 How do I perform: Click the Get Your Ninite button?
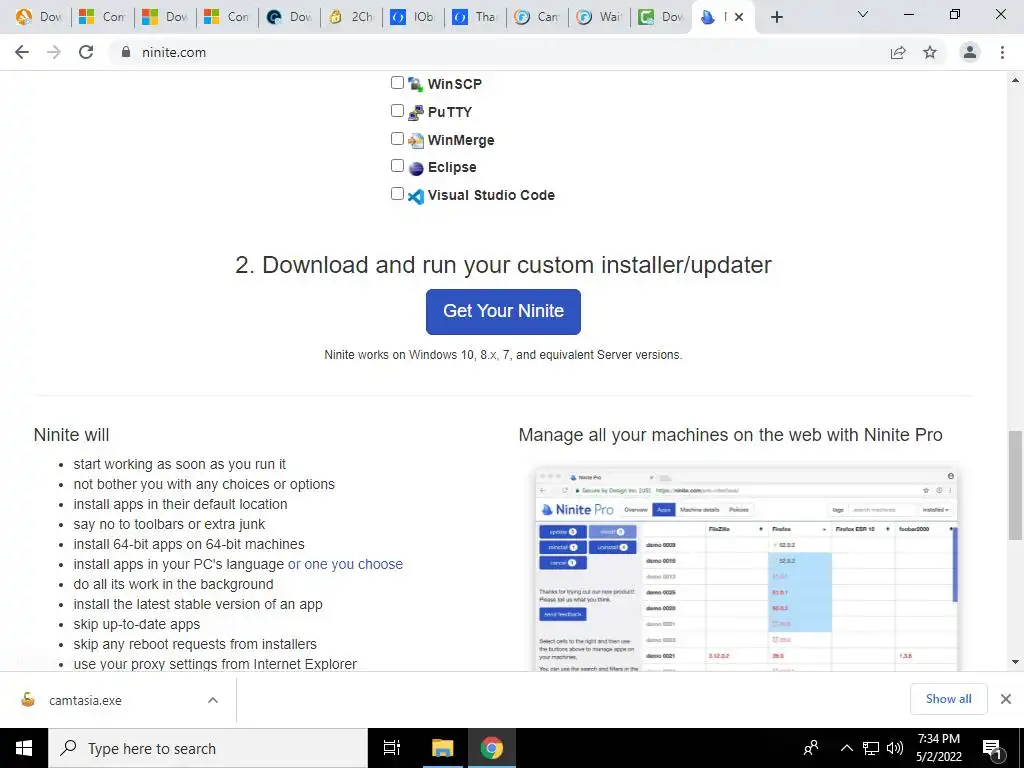pyautogui.click(x=503, y=312)
